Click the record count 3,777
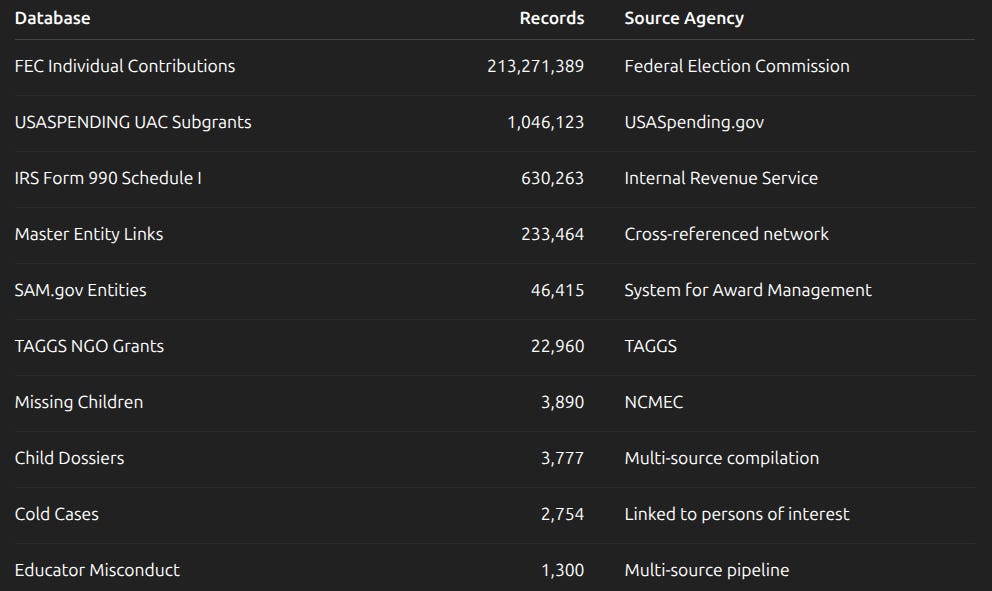This screenshot has width=992, height=591. (x=562, y=458)
